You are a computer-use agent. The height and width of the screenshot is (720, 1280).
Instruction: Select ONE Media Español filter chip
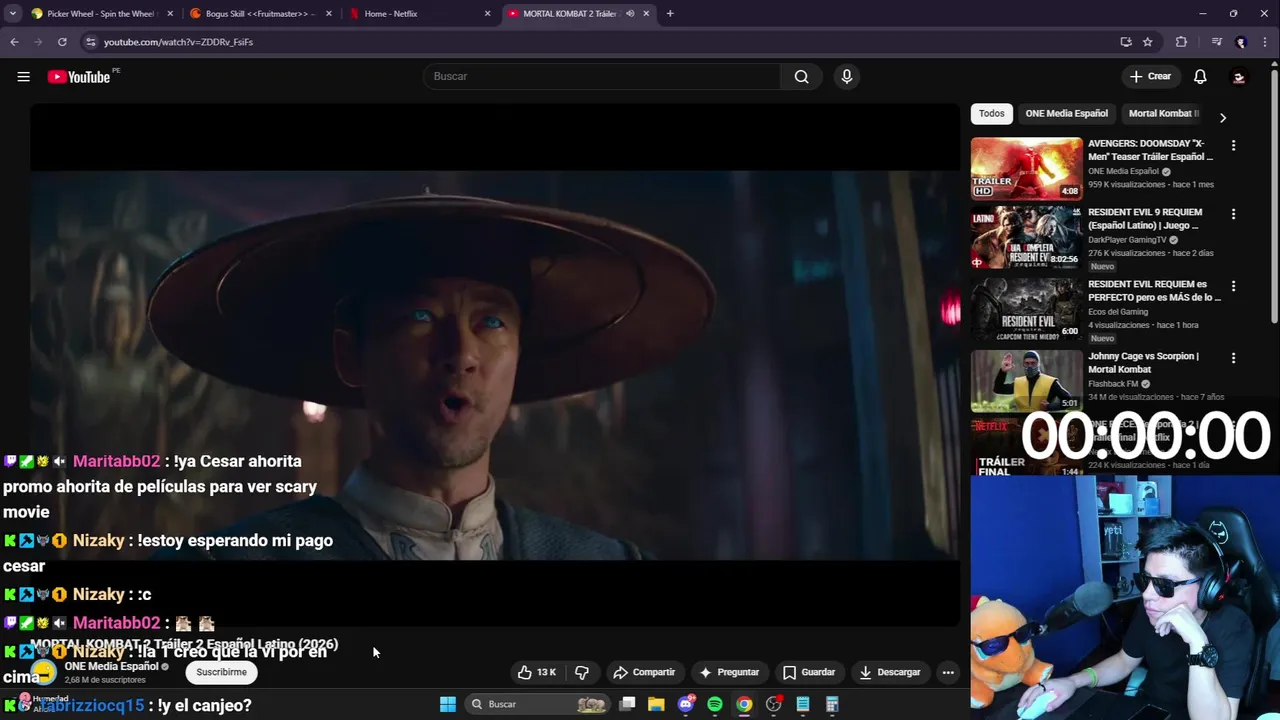[x=1066, y=114]
